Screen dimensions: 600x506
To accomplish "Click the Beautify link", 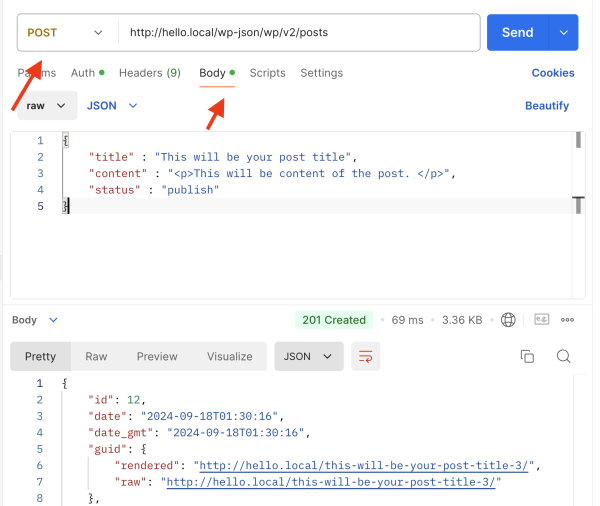I will coord(546,105).
